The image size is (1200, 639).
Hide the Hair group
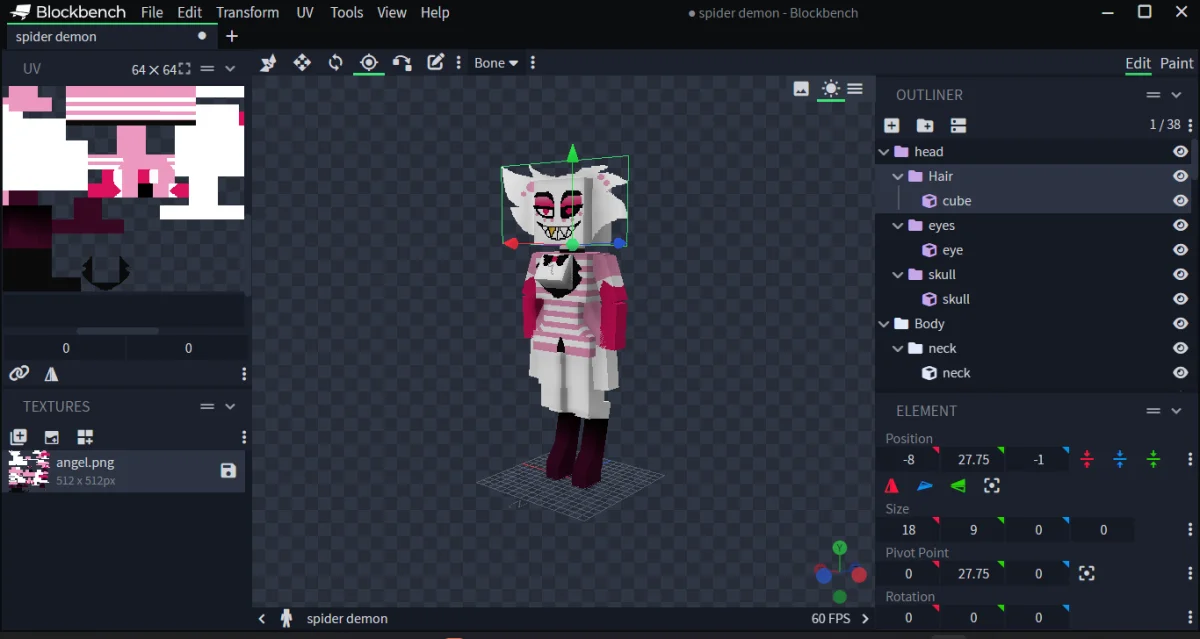[1180, 176]
